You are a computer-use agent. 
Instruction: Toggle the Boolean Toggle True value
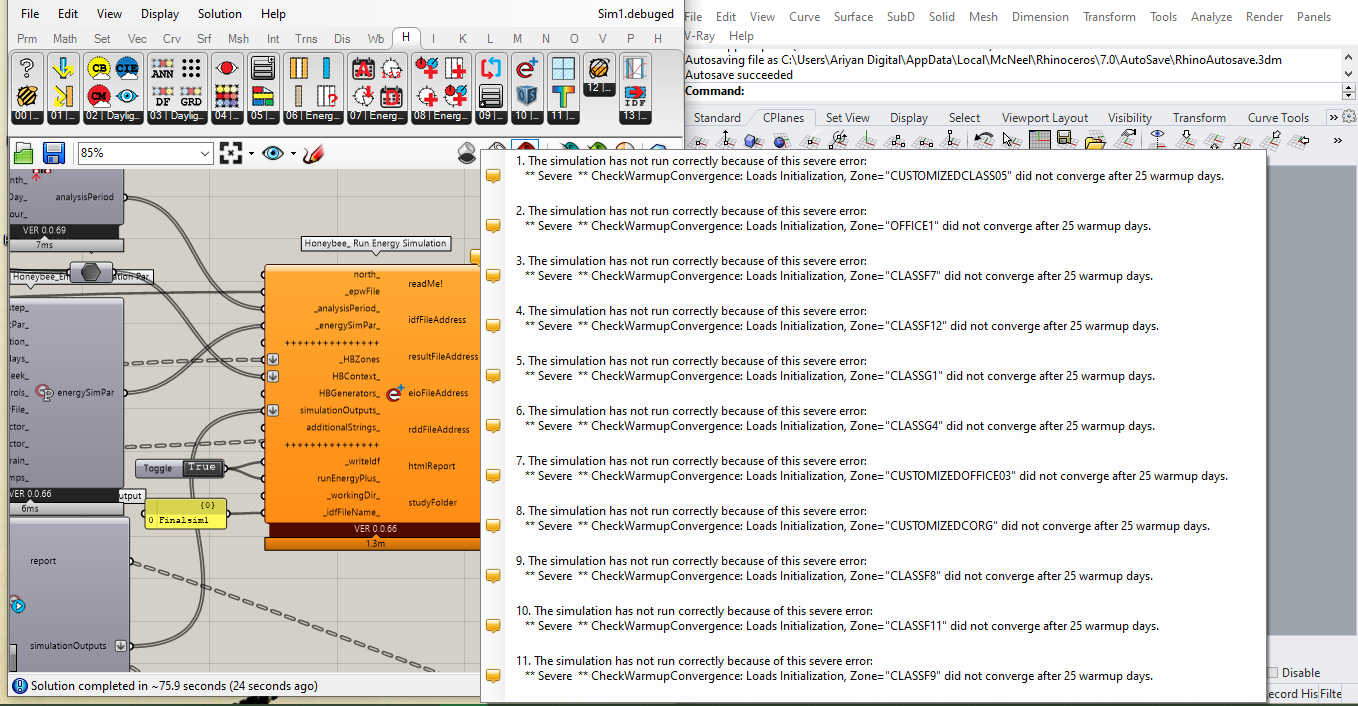(201, 468)
